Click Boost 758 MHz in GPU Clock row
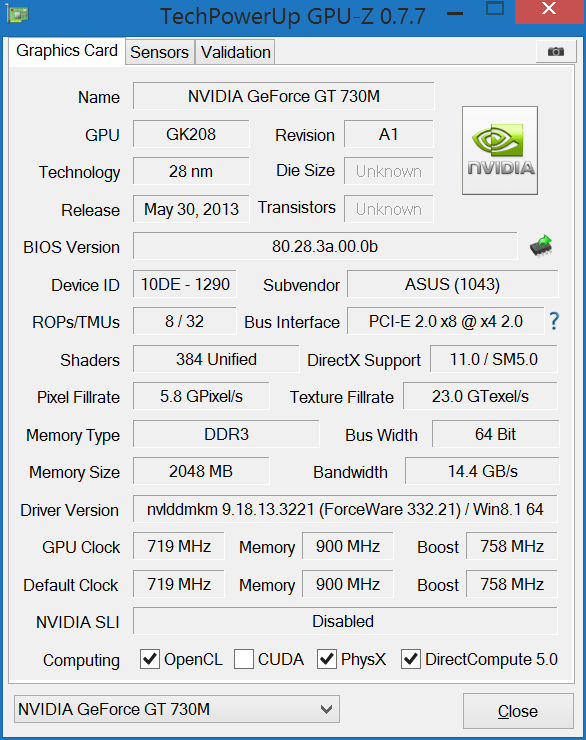Viewport: 586px width, 740px height. tap(512, 546)
